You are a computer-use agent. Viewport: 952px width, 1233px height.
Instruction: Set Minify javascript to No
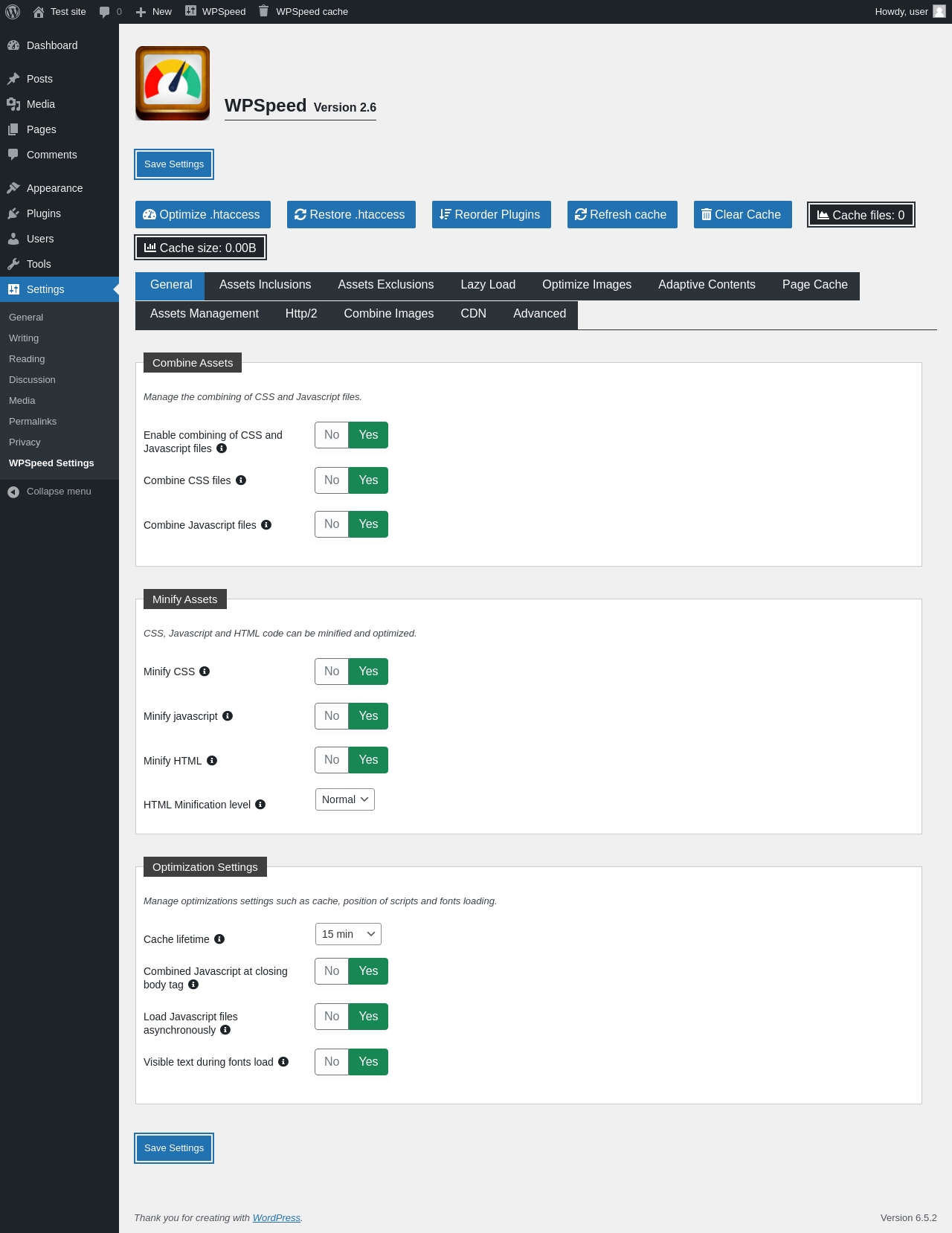tap(332, 716)
